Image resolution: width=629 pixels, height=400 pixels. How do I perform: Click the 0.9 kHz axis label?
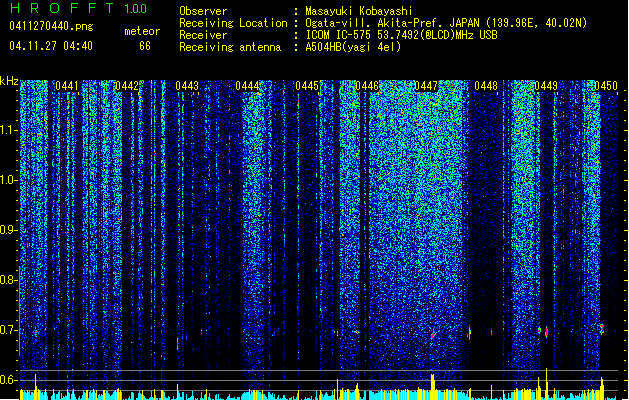coord(9,230)
